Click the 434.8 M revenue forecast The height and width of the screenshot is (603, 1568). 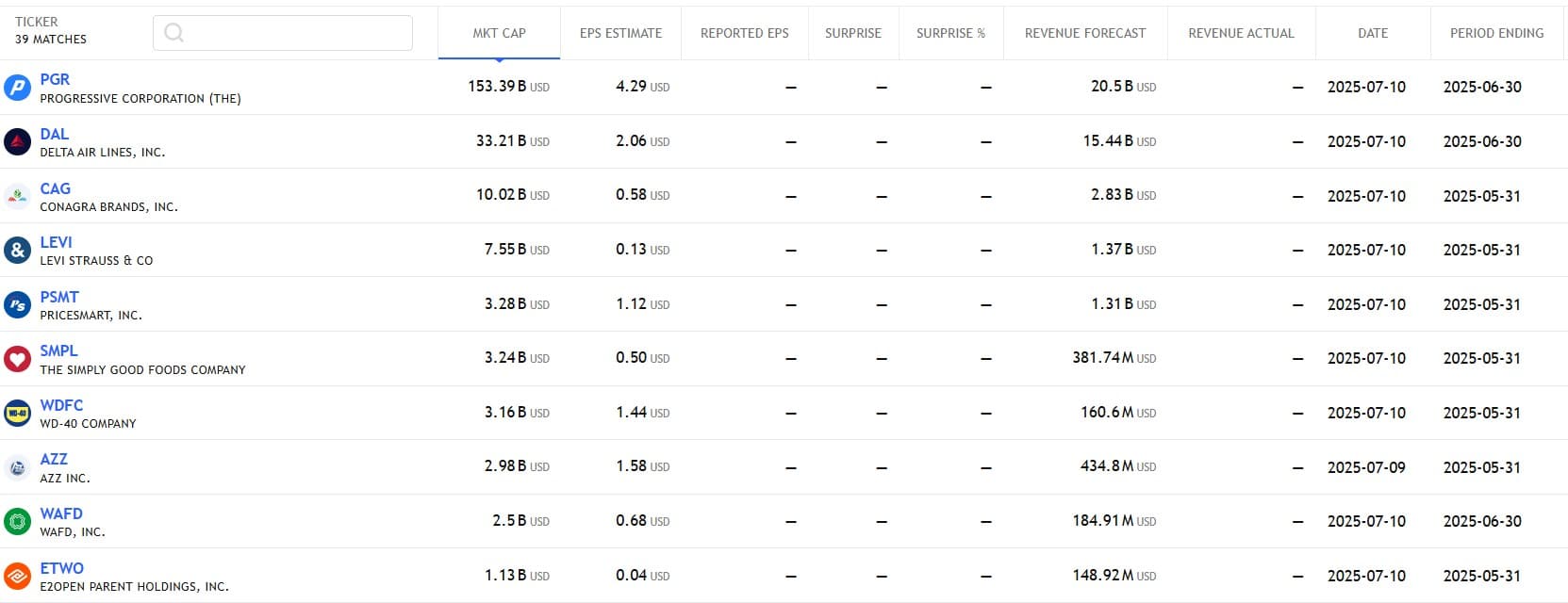(x=1118, y=466)
